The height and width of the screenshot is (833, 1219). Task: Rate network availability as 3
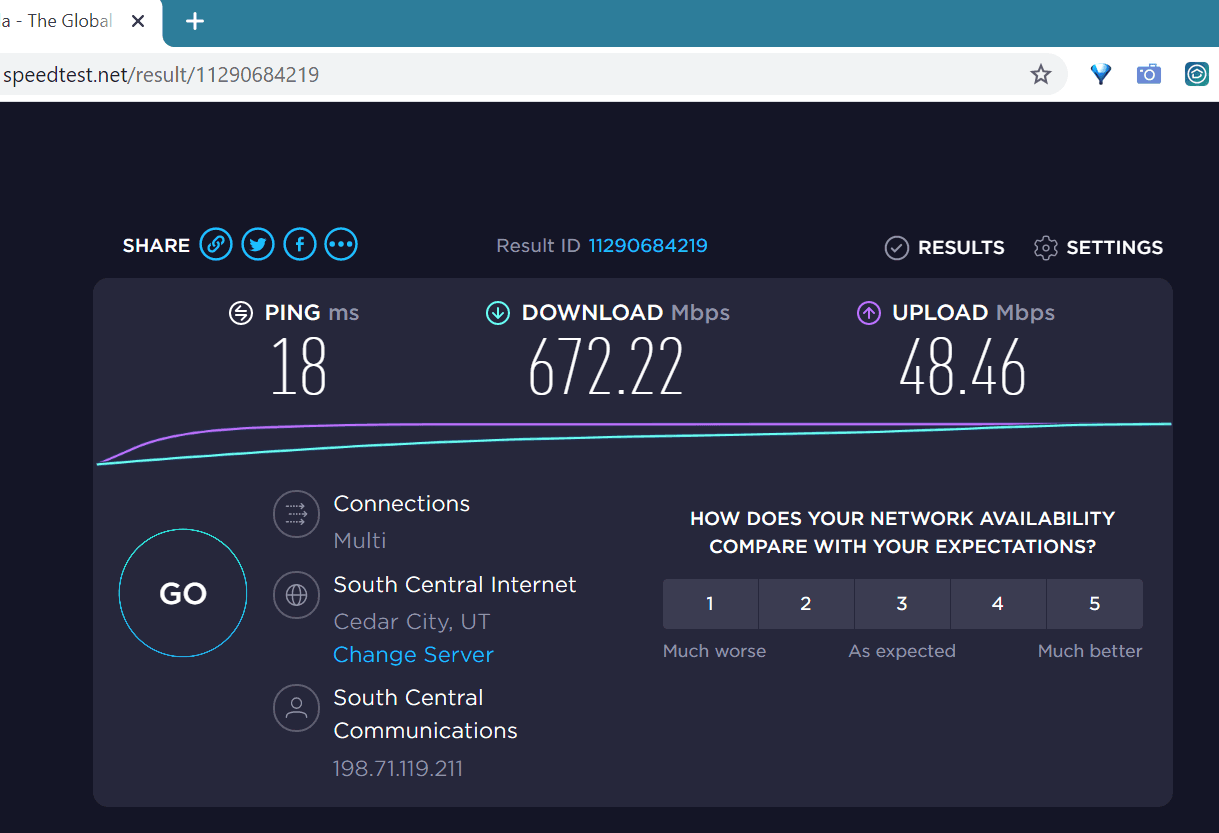[x=902, y=603]
